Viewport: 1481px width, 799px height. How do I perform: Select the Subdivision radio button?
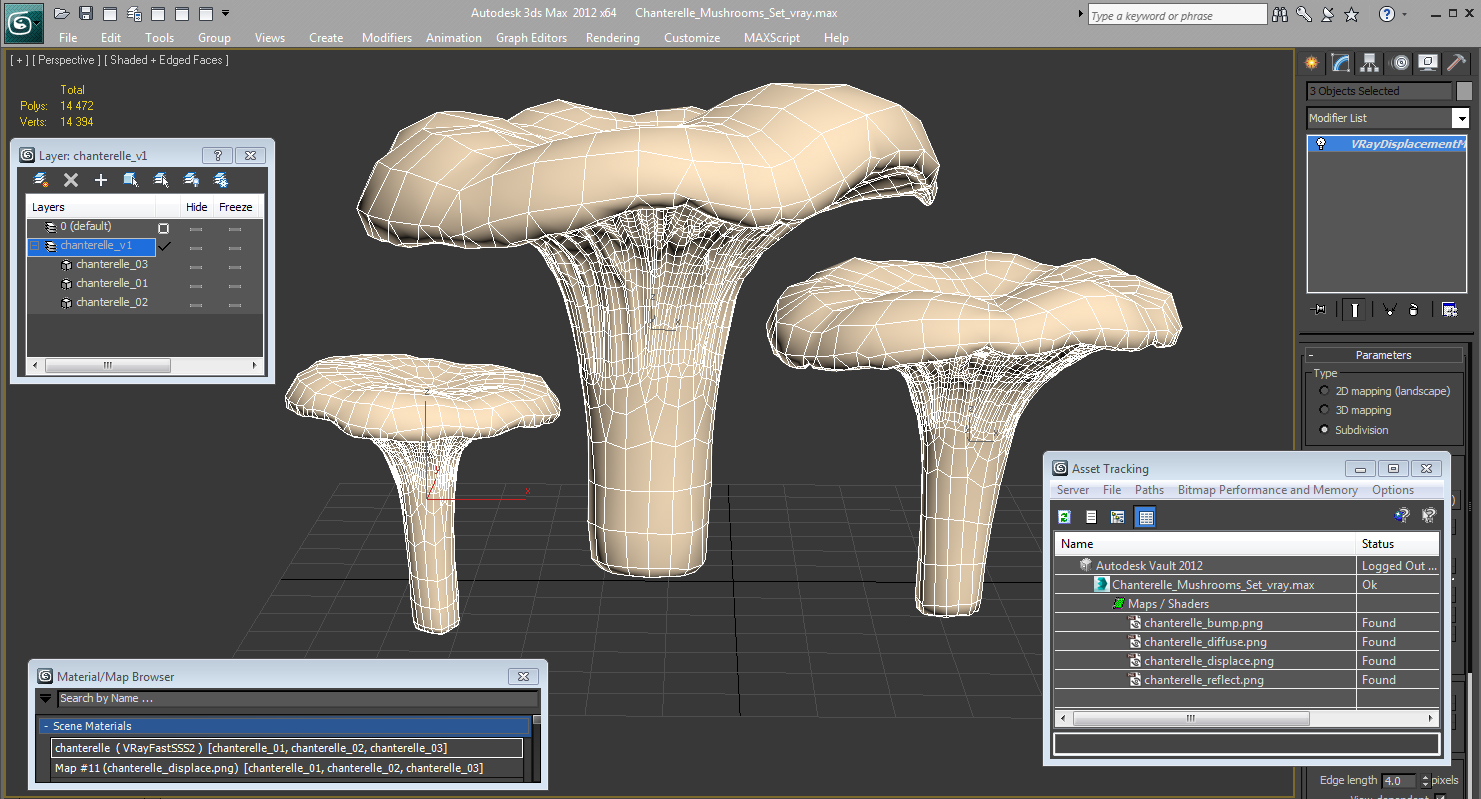pos(1325,430)
